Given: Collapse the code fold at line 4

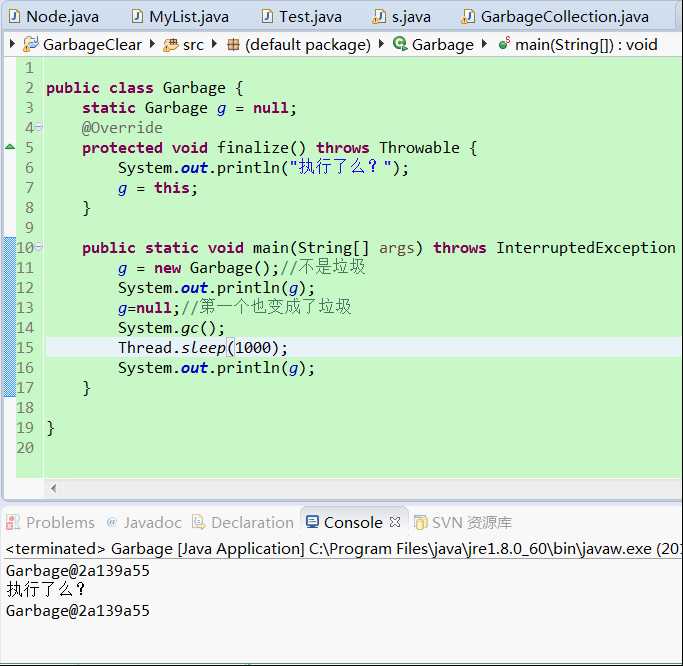Looking at the screenshot, I should click(x=39, y=128).
